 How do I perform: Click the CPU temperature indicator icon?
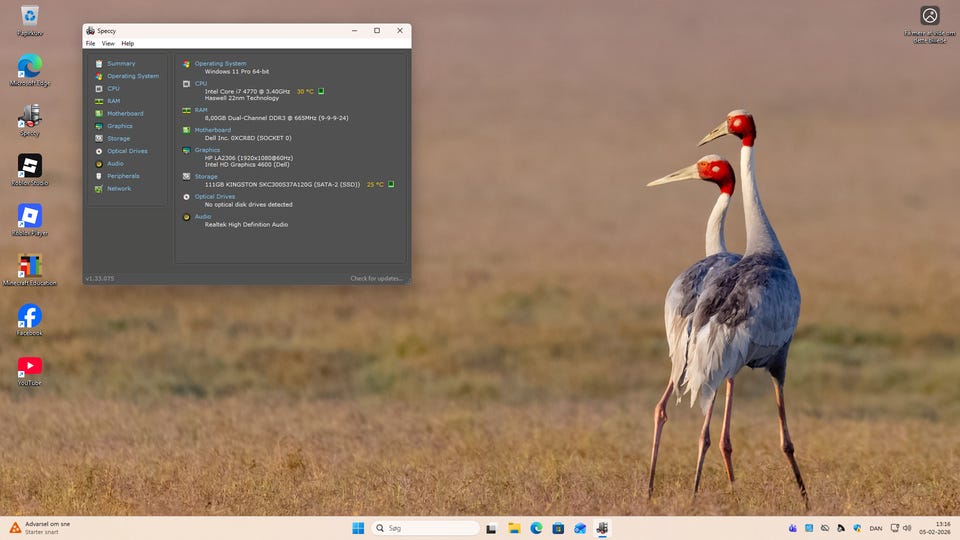point(321,91)
